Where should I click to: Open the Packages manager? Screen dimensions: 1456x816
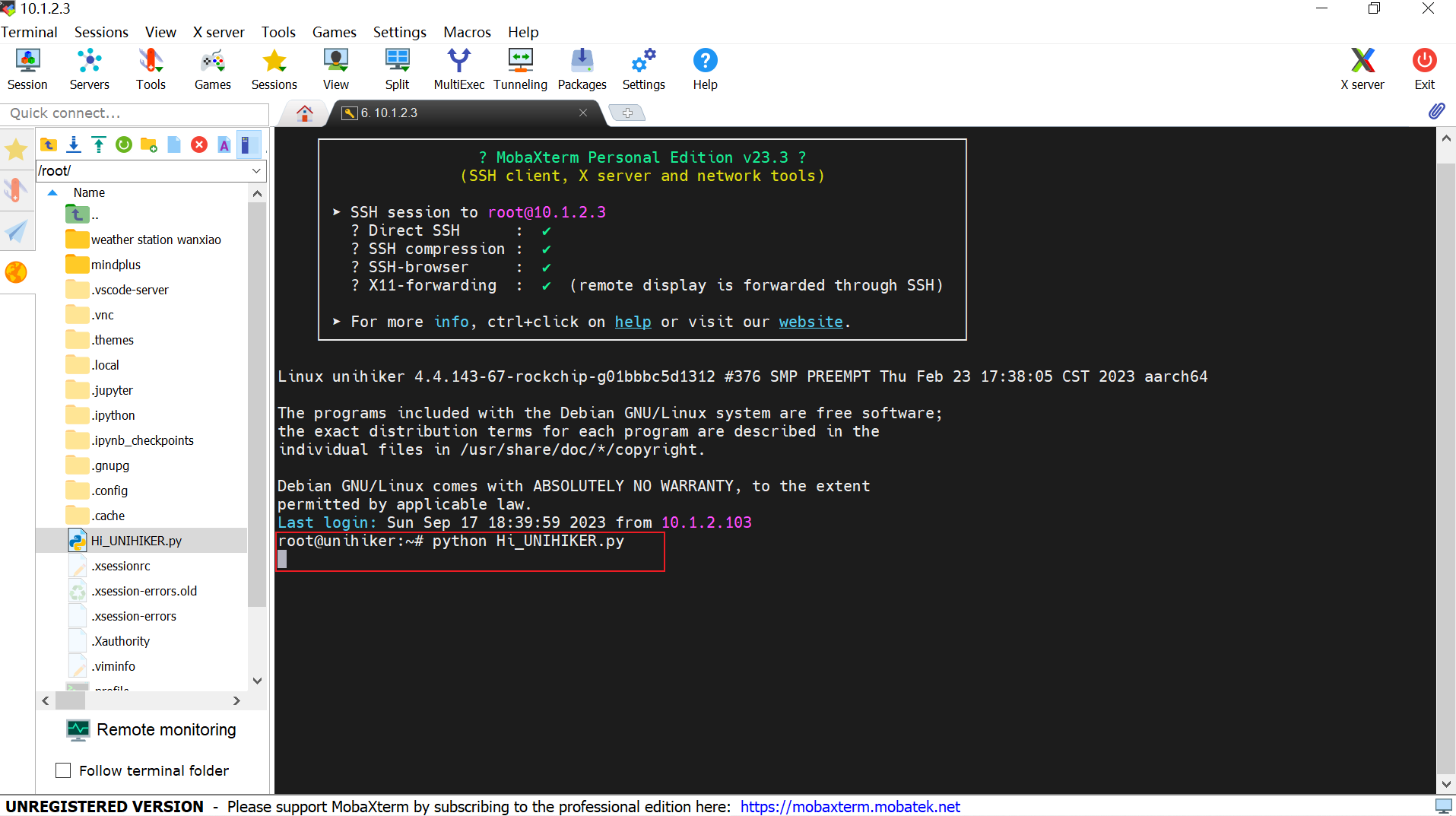pyautogui.click(x=582, y=68)
